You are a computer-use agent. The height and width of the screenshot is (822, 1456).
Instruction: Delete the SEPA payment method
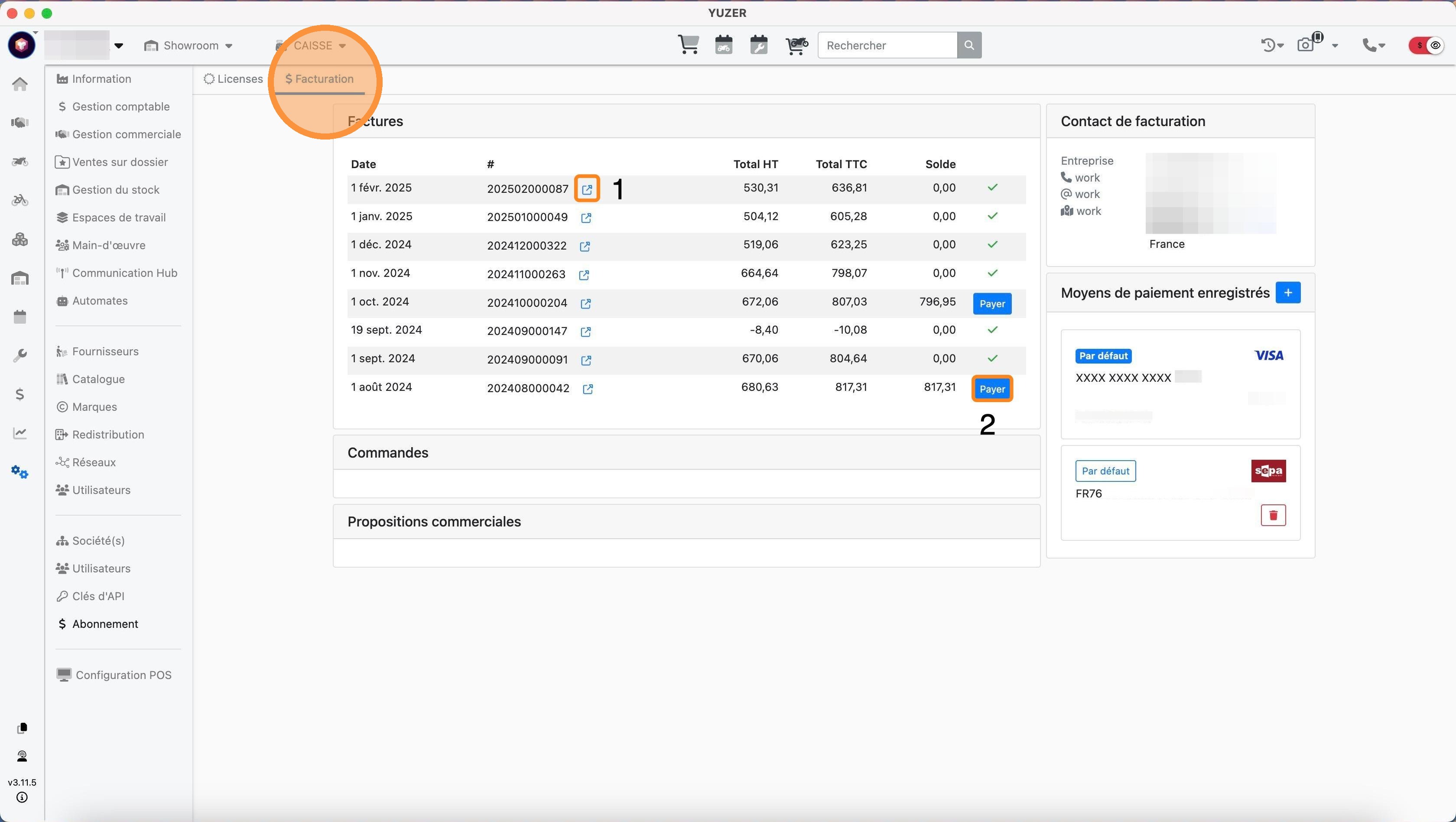(x=1273, y=515)
